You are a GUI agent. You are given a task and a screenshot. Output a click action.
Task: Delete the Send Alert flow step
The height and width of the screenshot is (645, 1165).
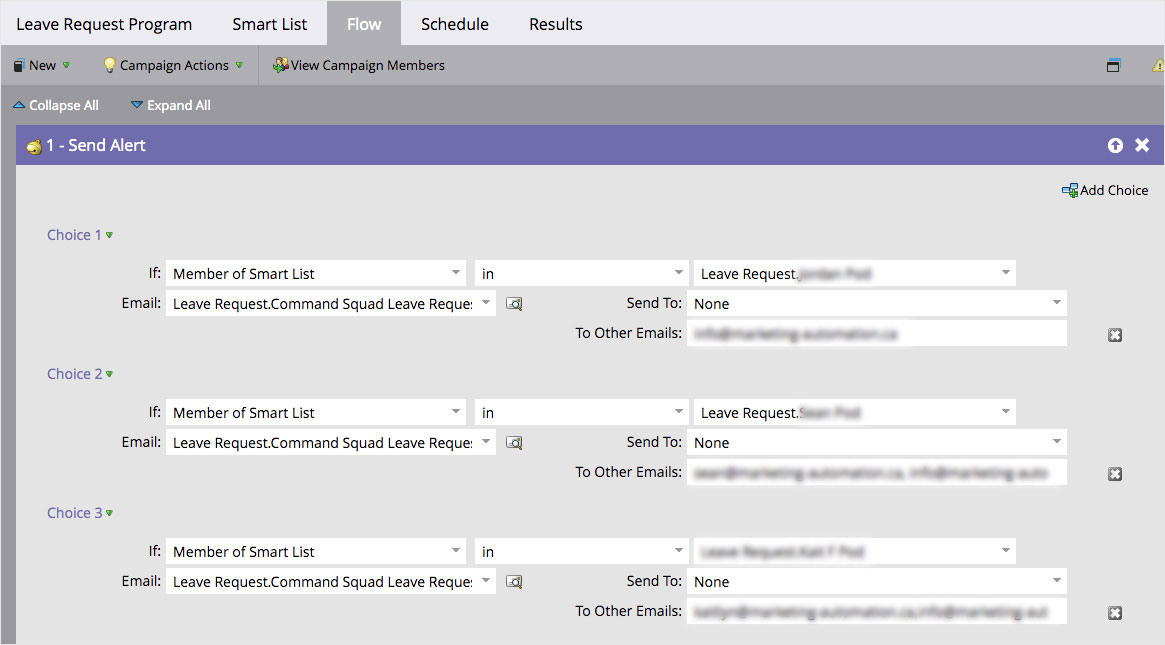point(1142,145)
